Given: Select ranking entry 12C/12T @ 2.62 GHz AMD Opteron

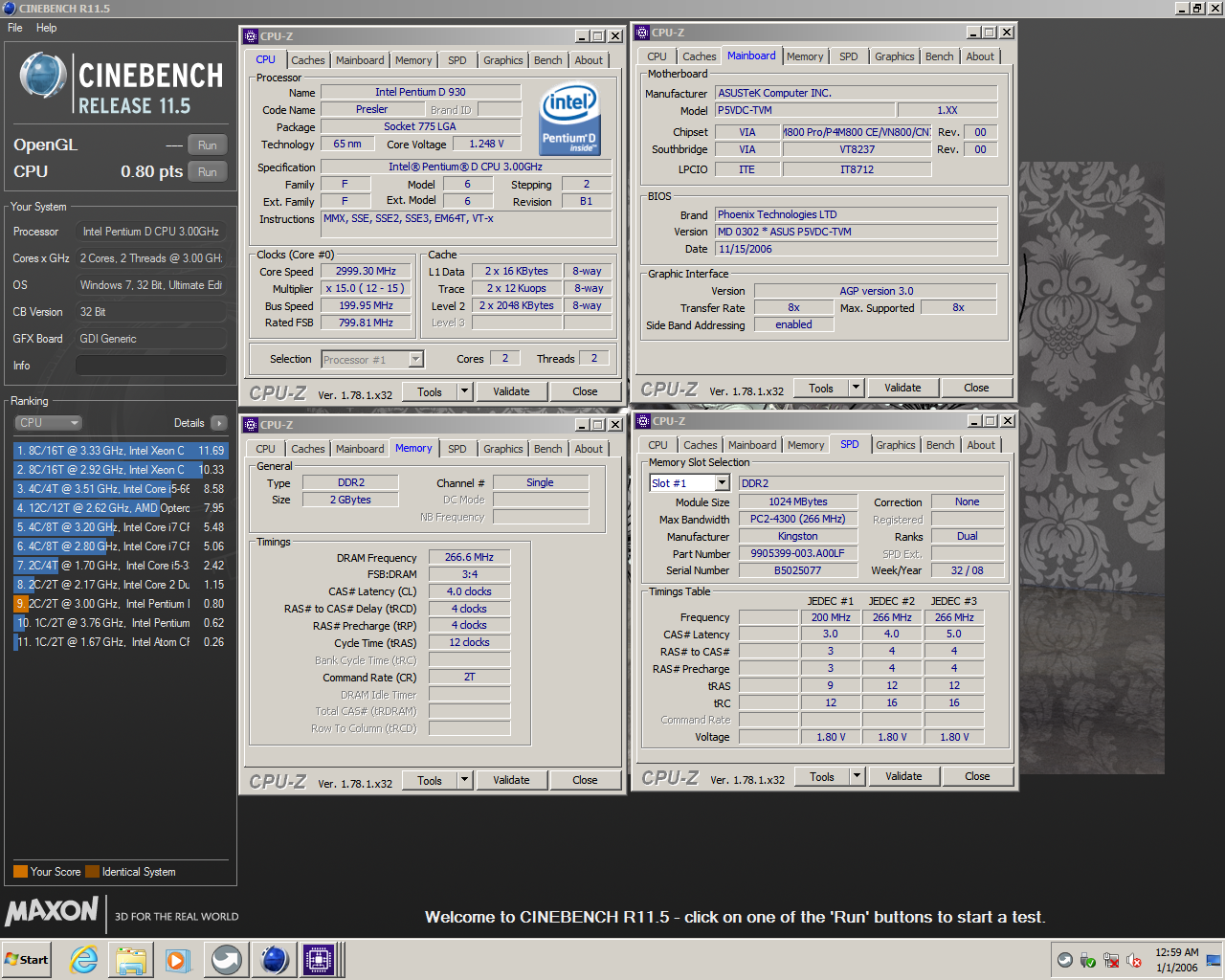Looking at the screenshot, I should 121,508.
